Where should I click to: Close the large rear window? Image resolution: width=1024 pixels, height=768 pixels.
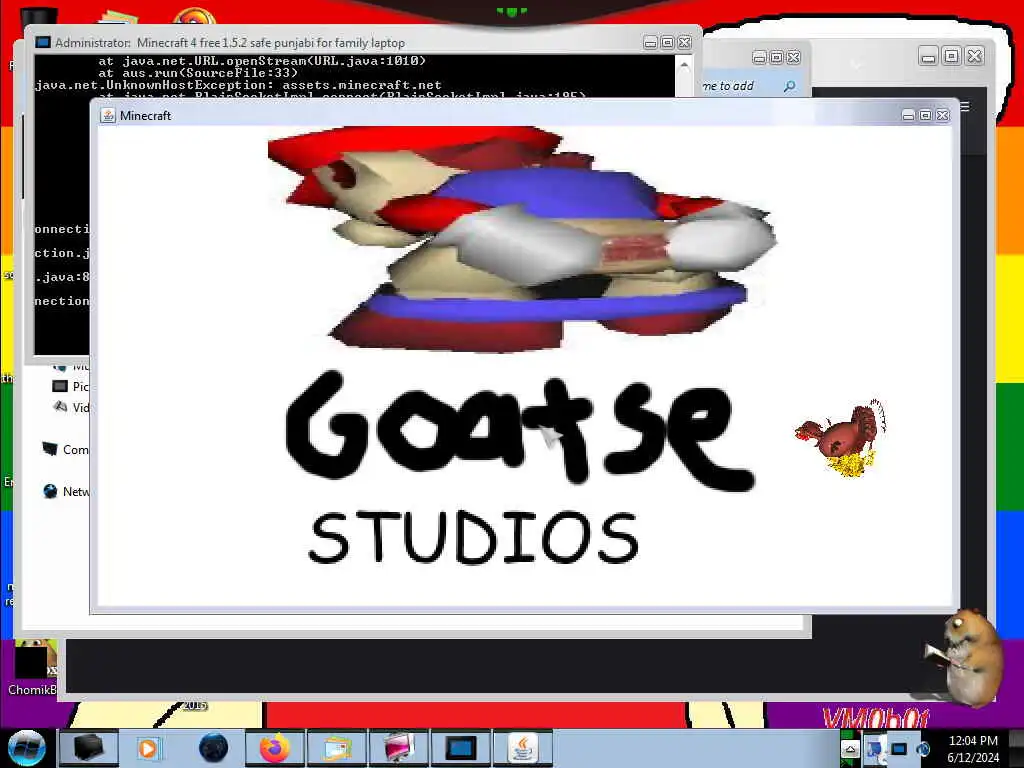pyautogui.click(x=974, y=56)
